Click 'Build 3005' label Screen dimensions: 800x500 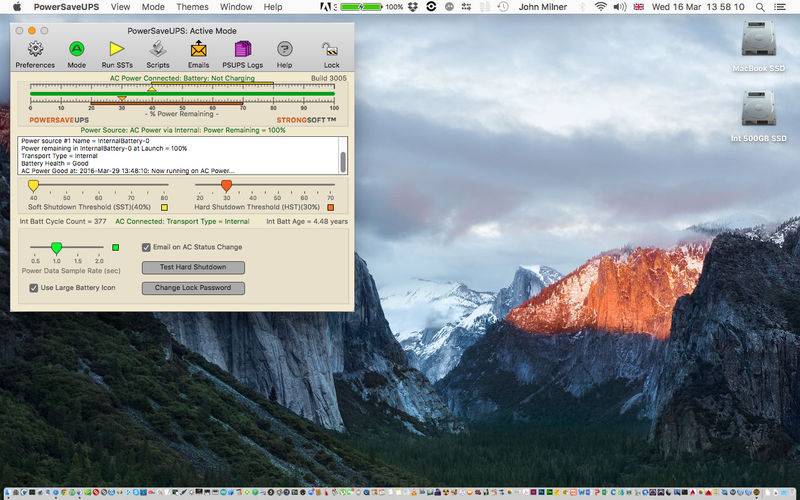click(329, 78)
